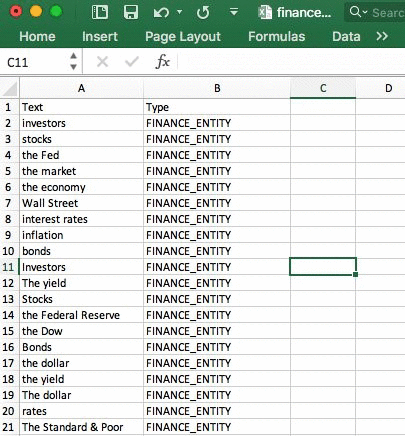Click the Redo circular arrow icon
Image resolution: width=405 pixels, height=436 pixels.
[203, 13]
